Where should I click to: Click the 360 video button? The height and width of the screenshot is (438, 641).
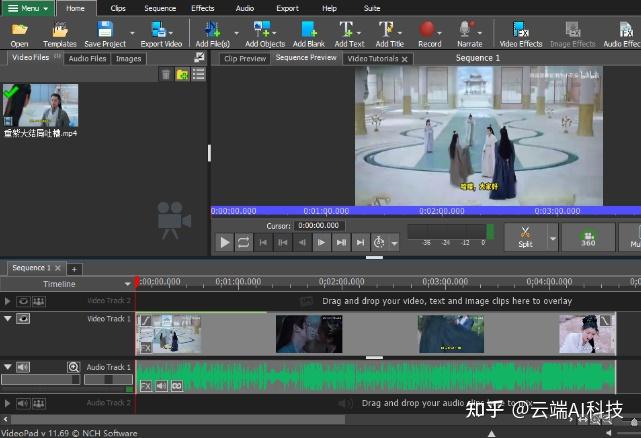(588, 237)
